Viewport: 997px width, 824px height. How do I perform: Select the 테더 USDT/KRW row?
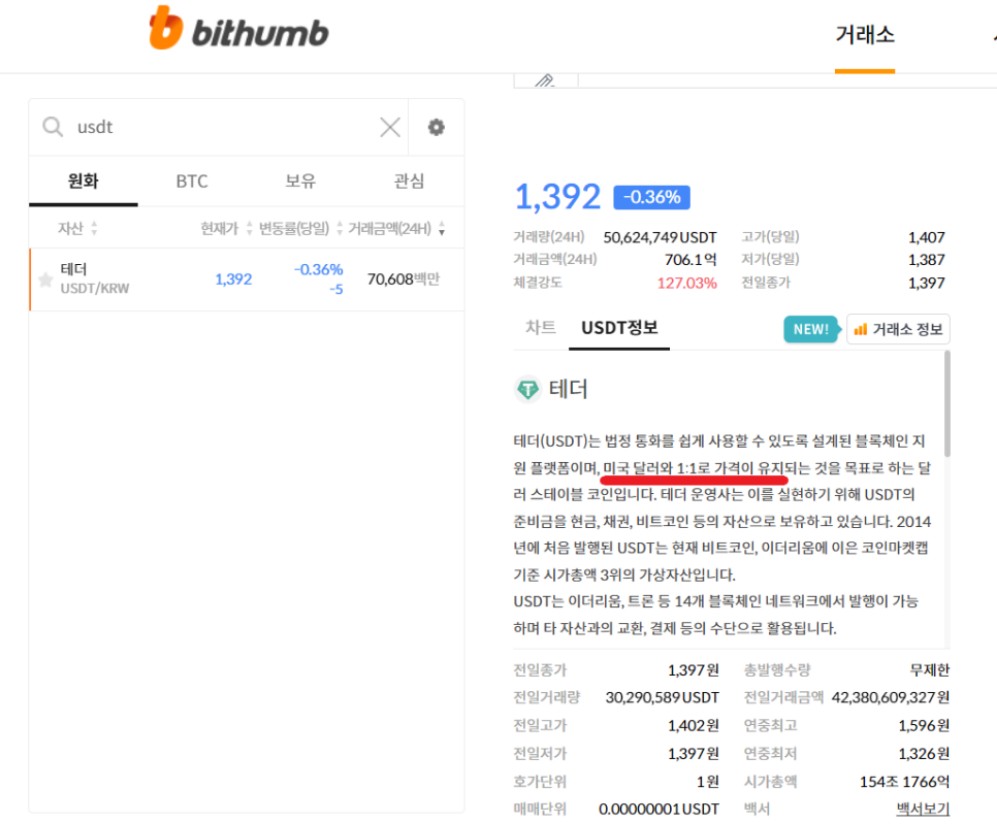(x=247, y=279)
